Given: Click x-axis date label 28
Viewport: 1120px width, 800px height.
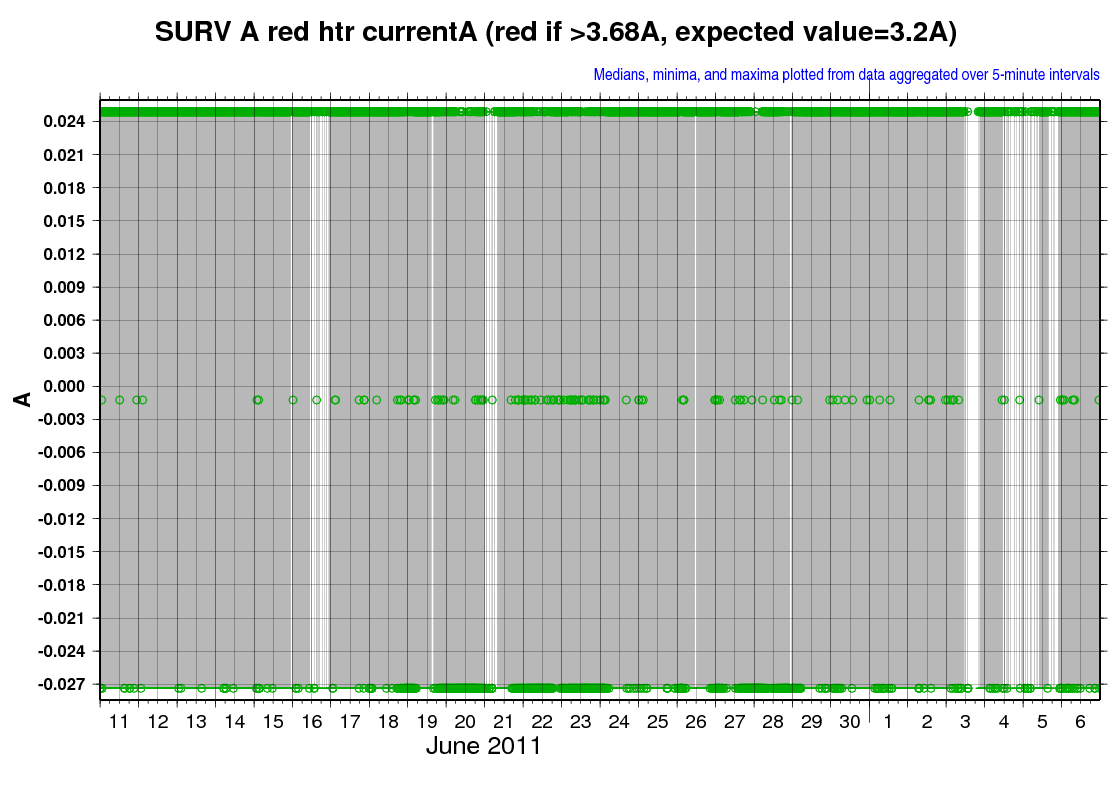Looking at the screenshot, I should coord(774,722).
